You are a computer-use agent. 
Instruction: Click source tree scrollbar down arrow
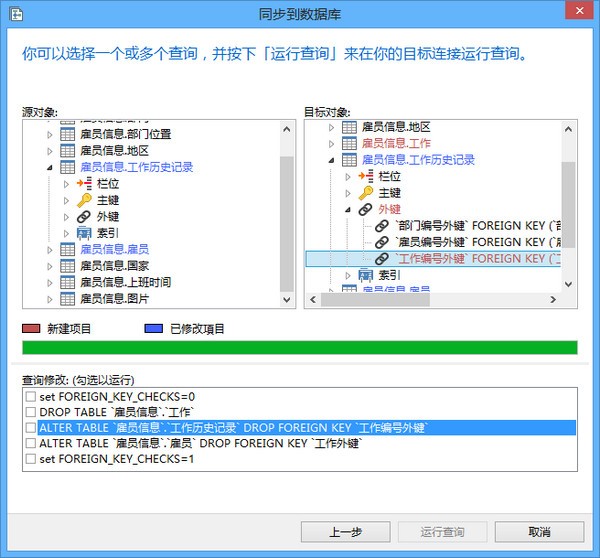click(287, 300)
